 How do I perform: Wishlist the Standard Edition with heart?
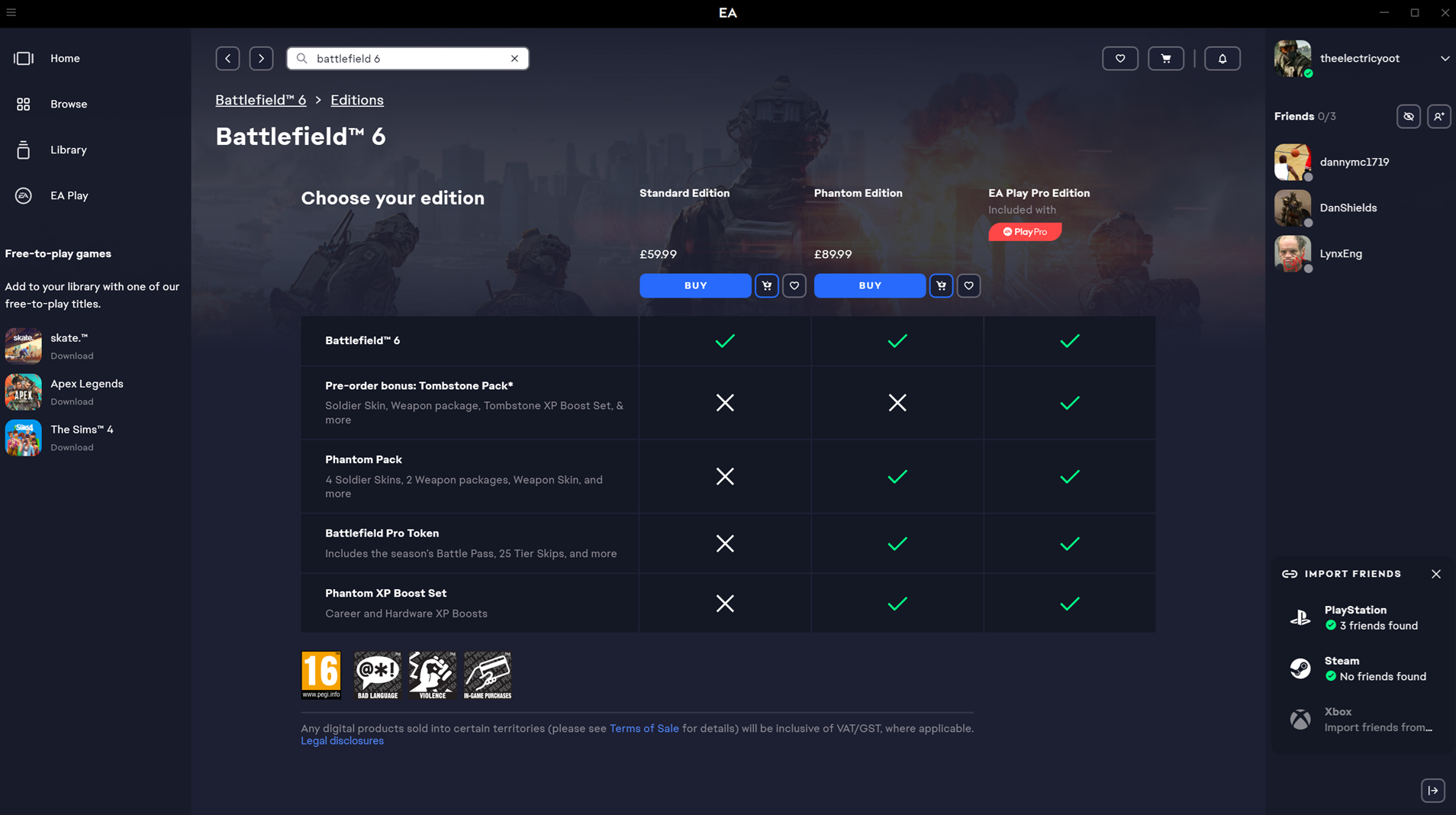click(794, 285)
